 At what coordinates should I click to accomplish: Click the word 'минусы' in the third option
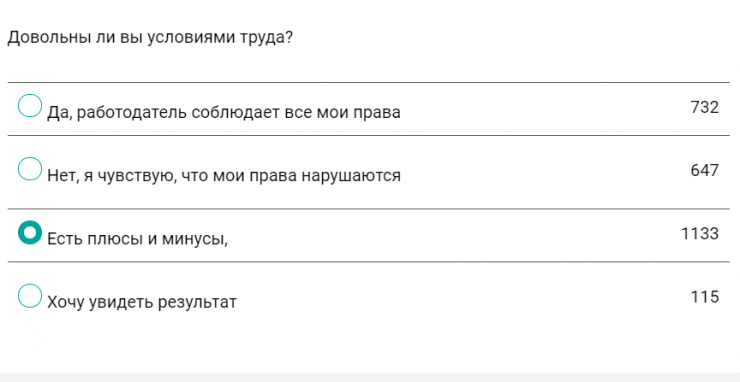pos(194,240)
